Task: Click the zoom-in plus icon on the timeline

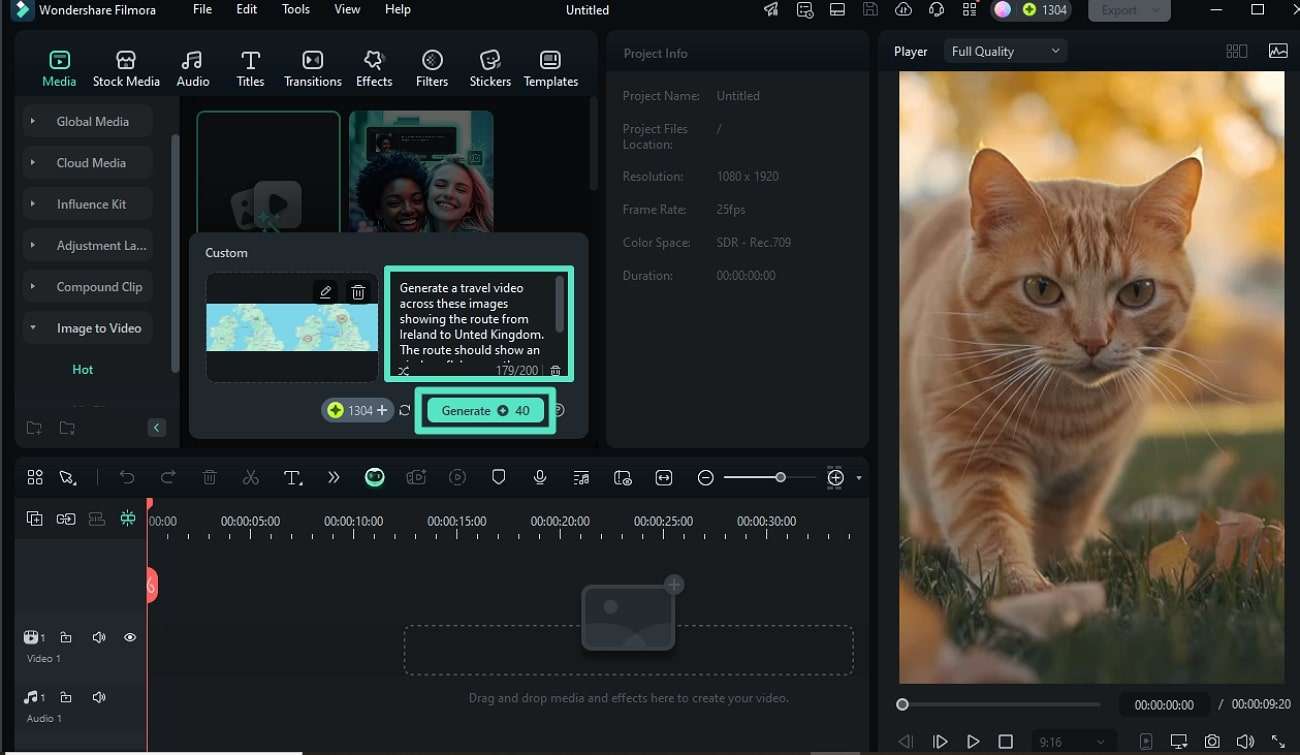Action: click(x=836, y=478)
